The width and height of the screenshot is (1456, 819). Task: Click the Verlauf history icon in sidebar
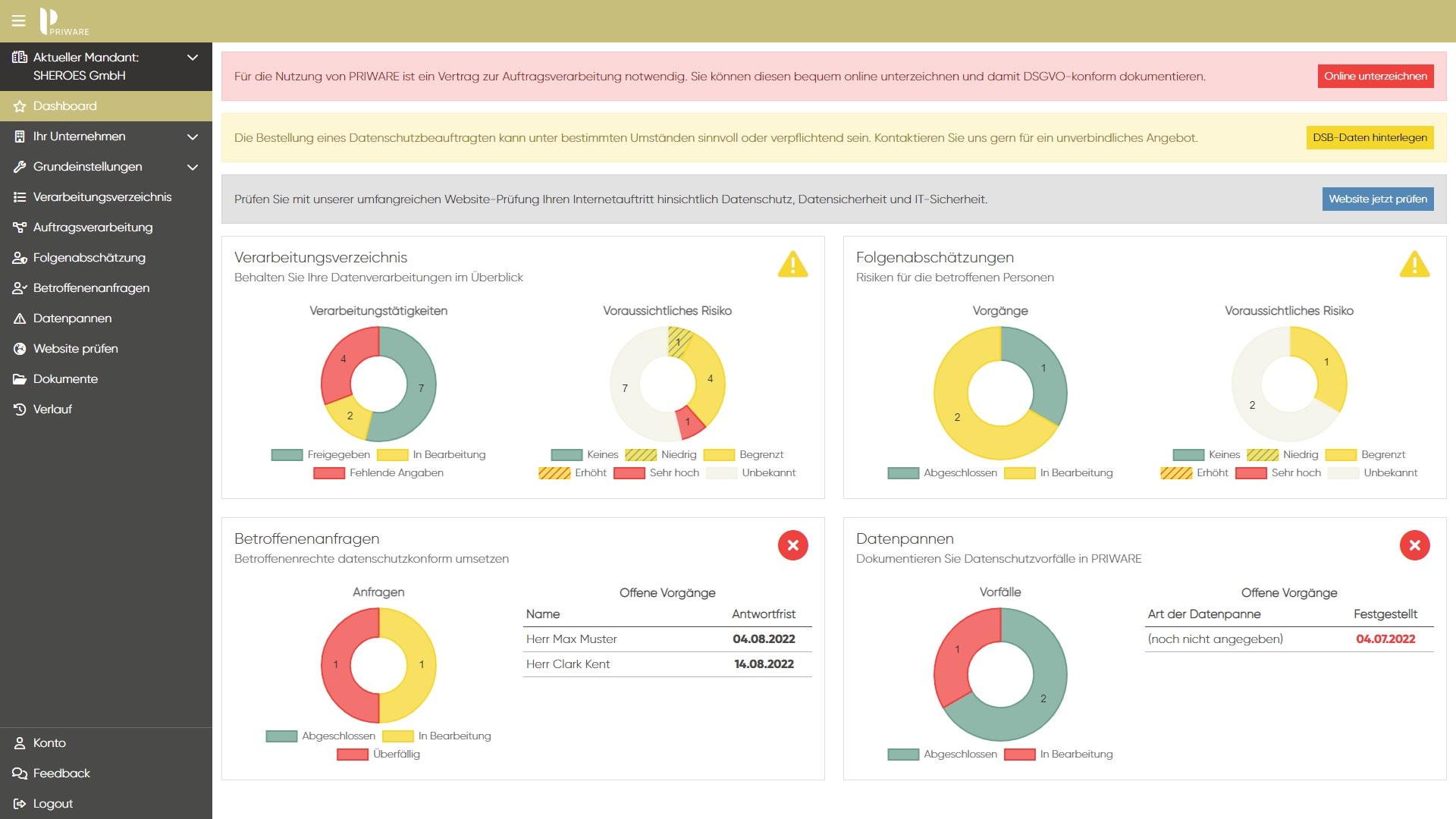(20, 409)
